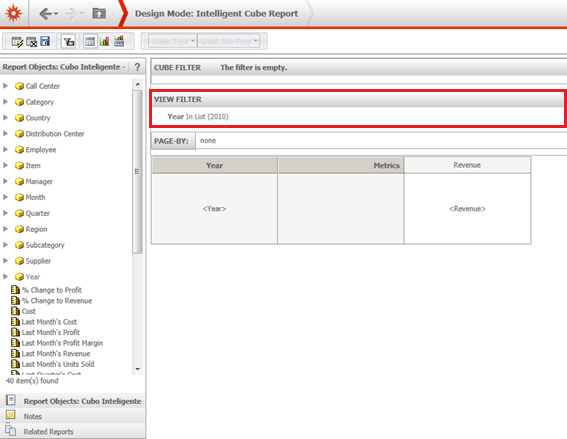Select the Year attribute cube icon
Screen dimensions: 567x439
[19, 277]
